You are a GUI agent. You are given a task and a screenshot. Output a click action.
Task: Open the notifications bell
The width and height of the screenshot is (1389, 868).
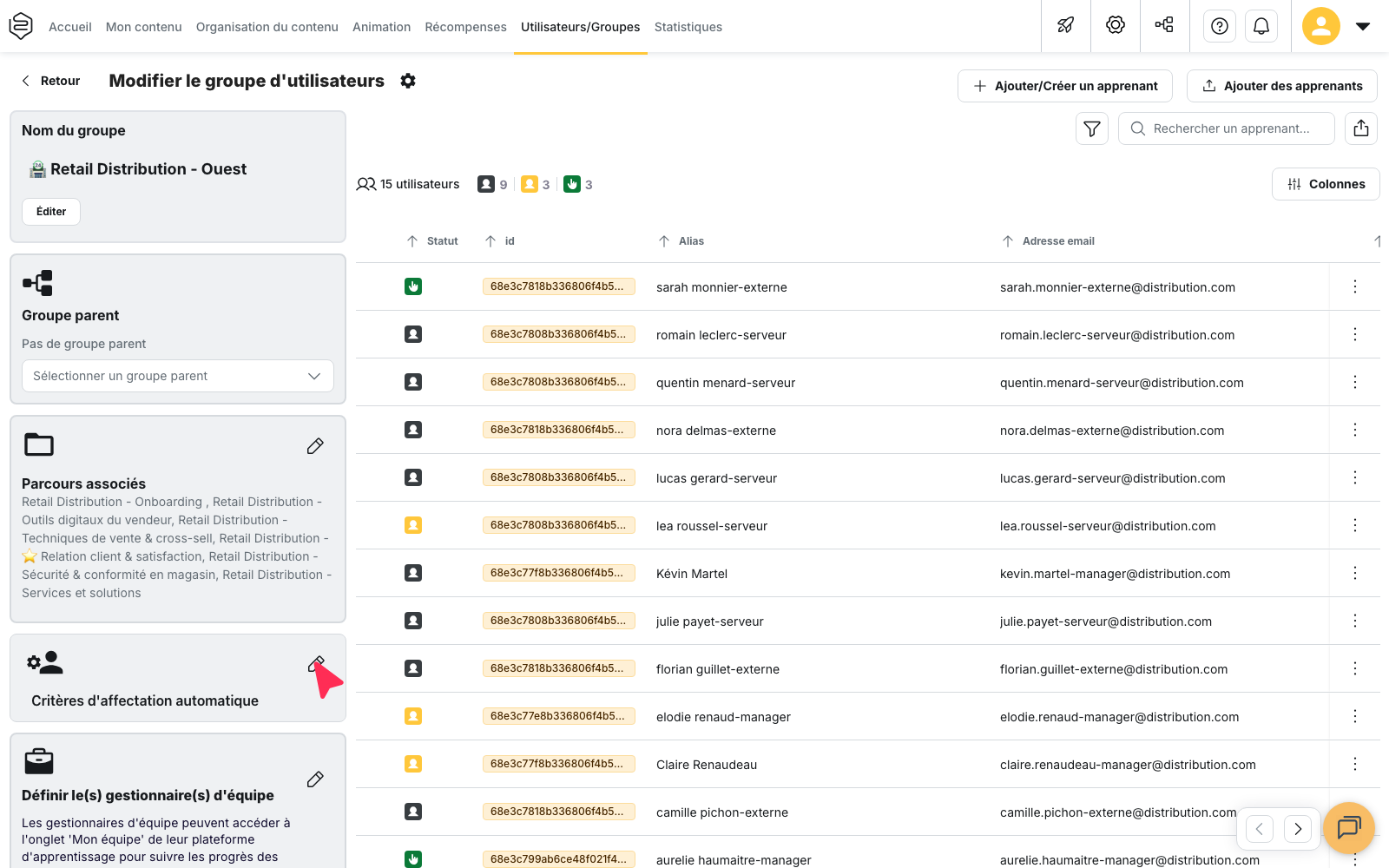1261,26
